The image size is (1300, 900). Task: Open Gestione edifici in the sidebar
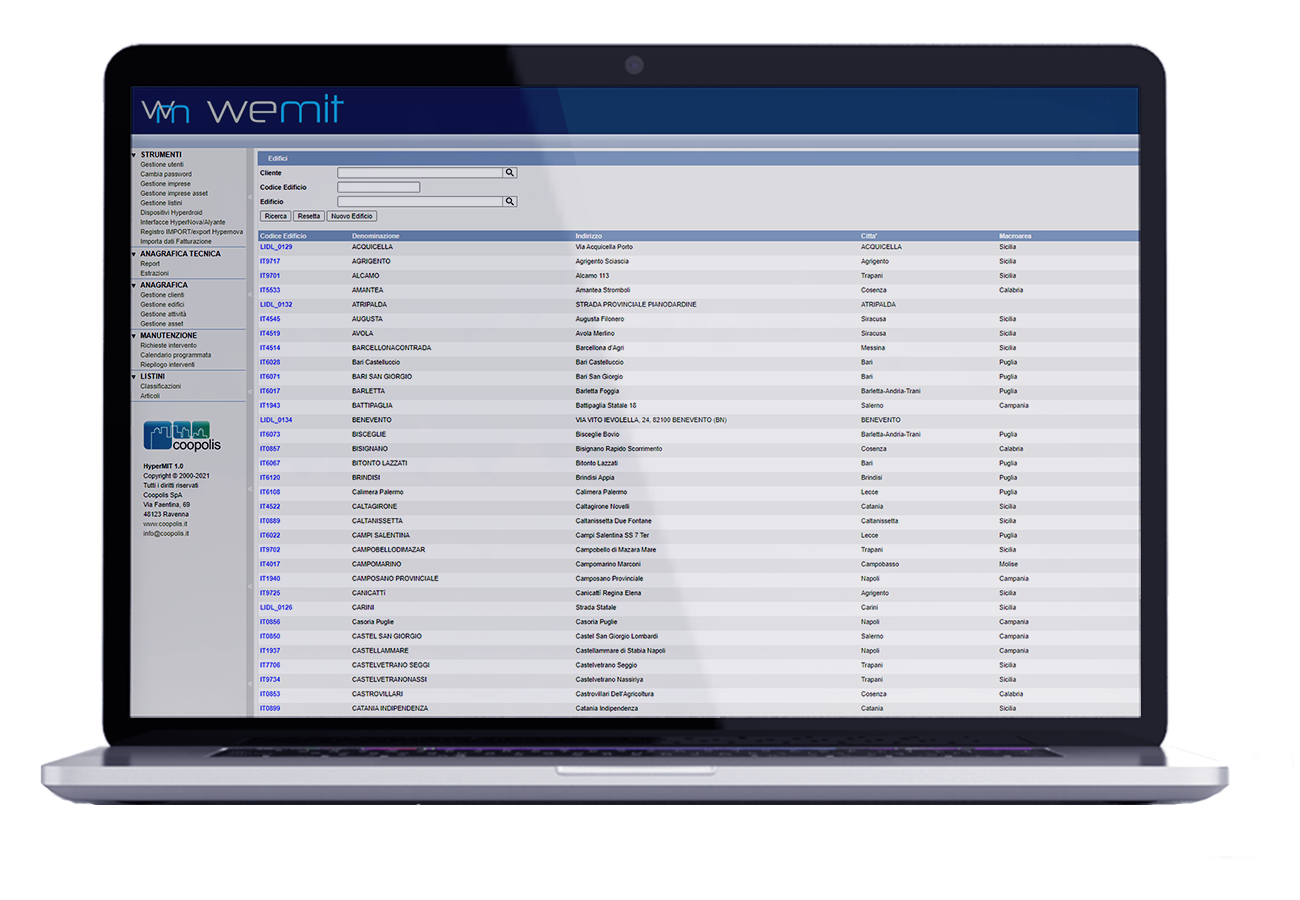[x=162, y=305]
